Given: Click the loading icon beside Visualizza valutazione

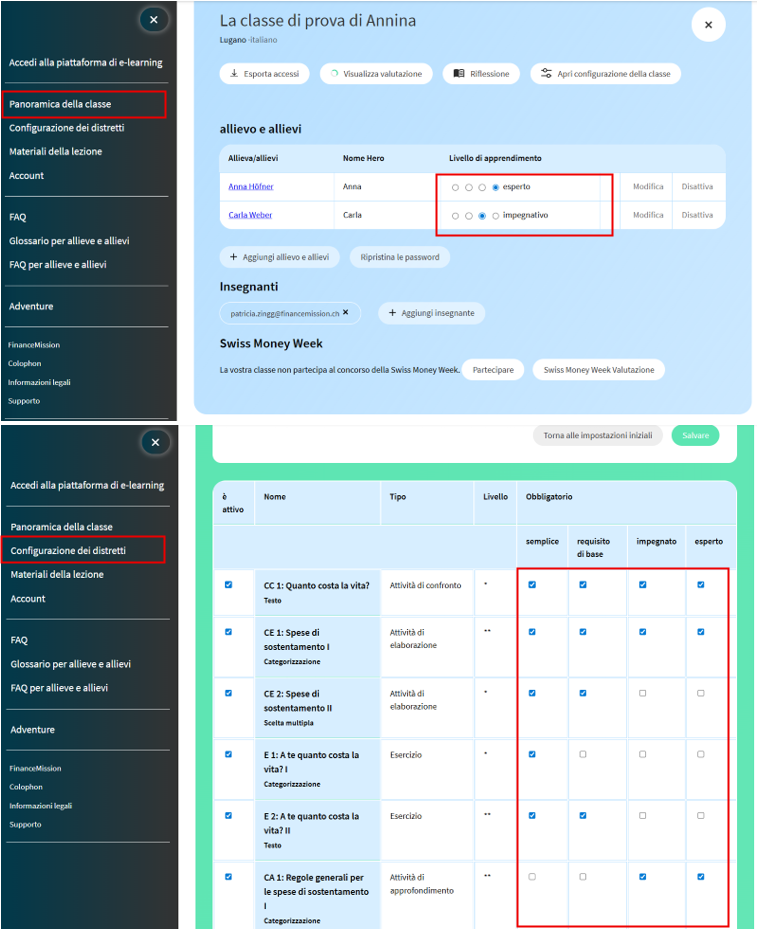Looking at the screenshot, I should [x=334, y=74].
